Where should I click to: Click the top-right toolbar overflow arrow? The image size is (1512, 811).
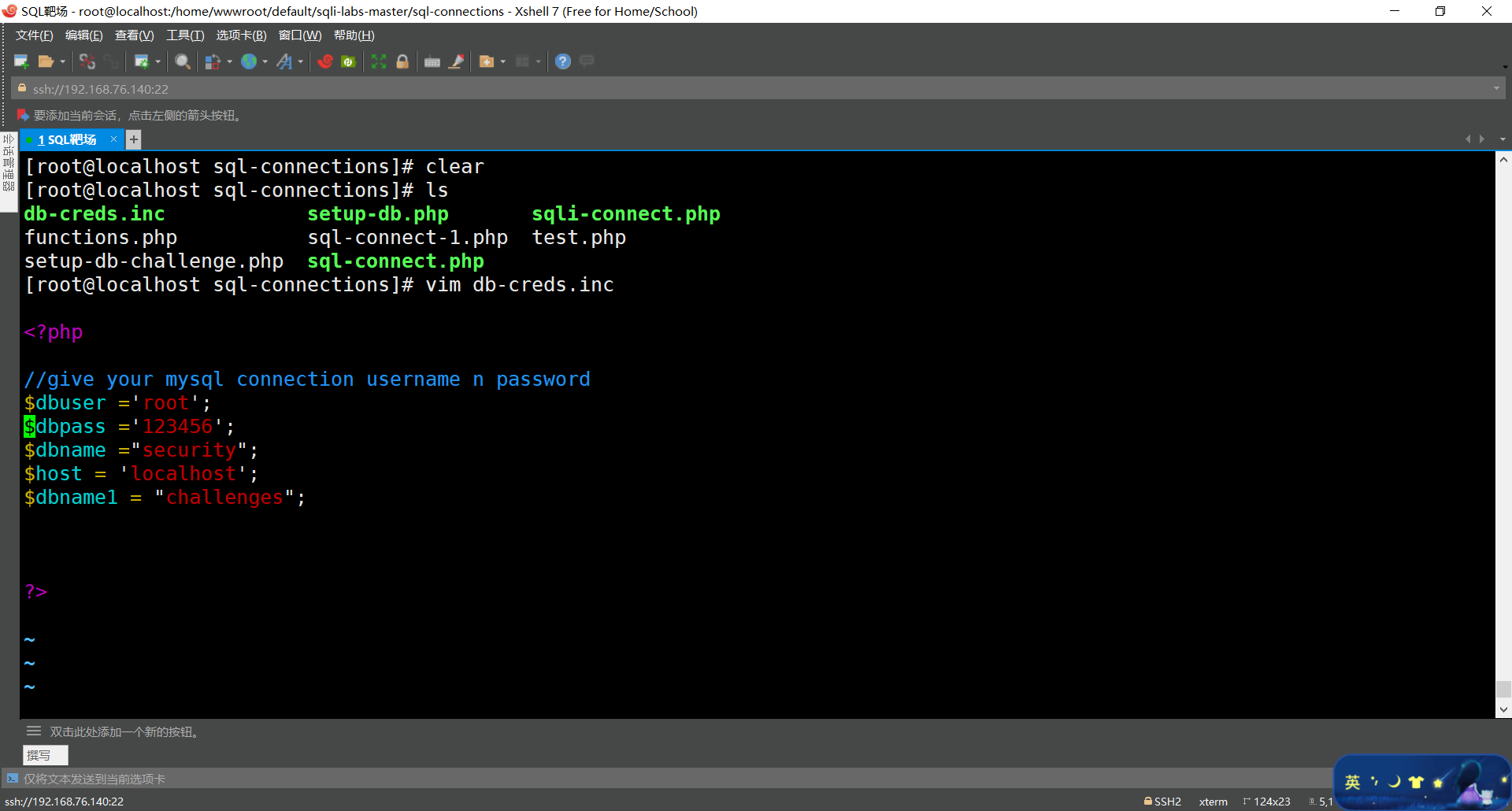(x=1505, y=67)
